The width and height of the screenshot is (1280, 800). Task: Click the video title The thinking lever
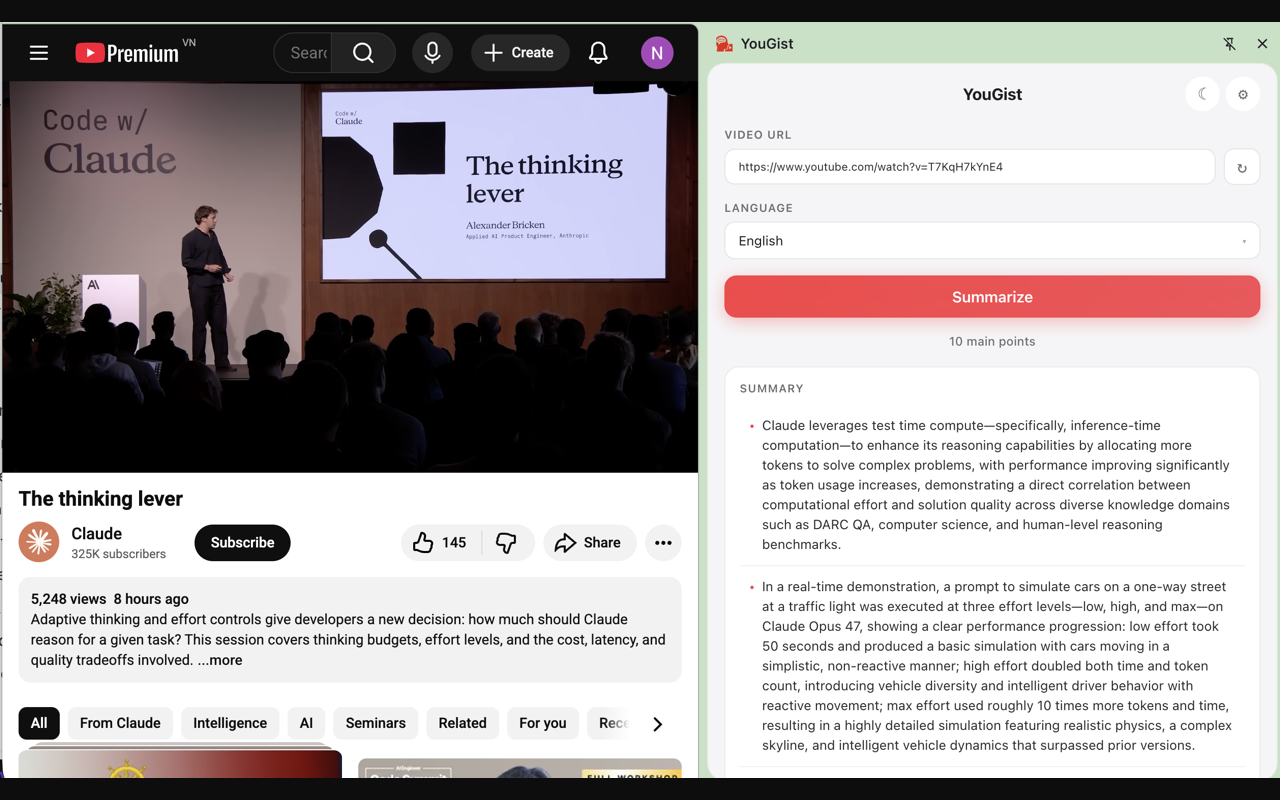pos(101,498)
